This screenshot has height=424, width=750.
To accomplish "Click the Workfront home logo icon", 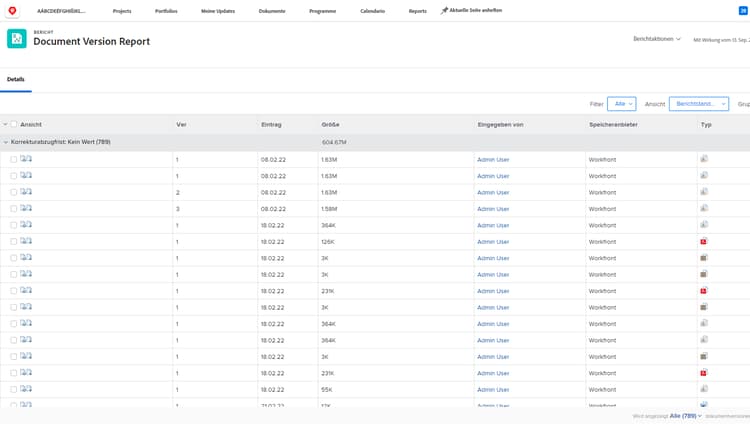I will point(12,10).
